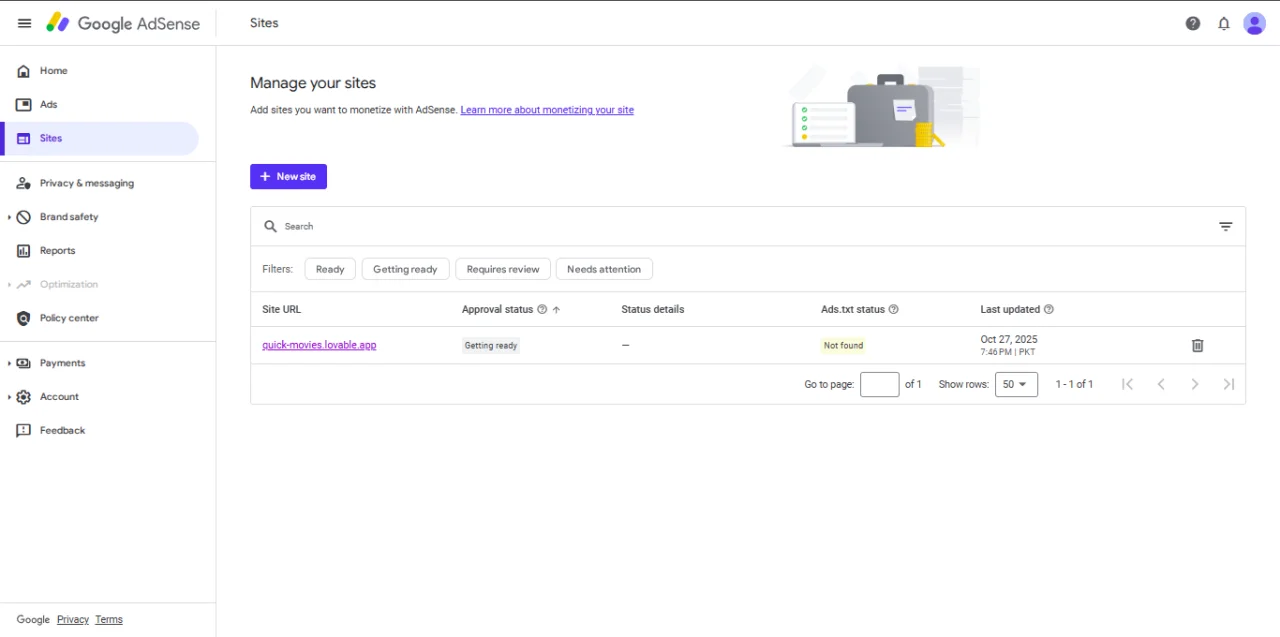Go to the previous page arrow
The height and width of the screenshot is (637, 1280).
[1161, 384]
